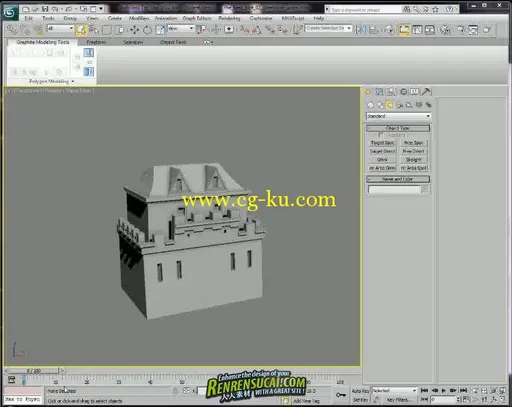512x407 pixels.
Task: Open the Tools menu
Action: click(x=48, y=18)
